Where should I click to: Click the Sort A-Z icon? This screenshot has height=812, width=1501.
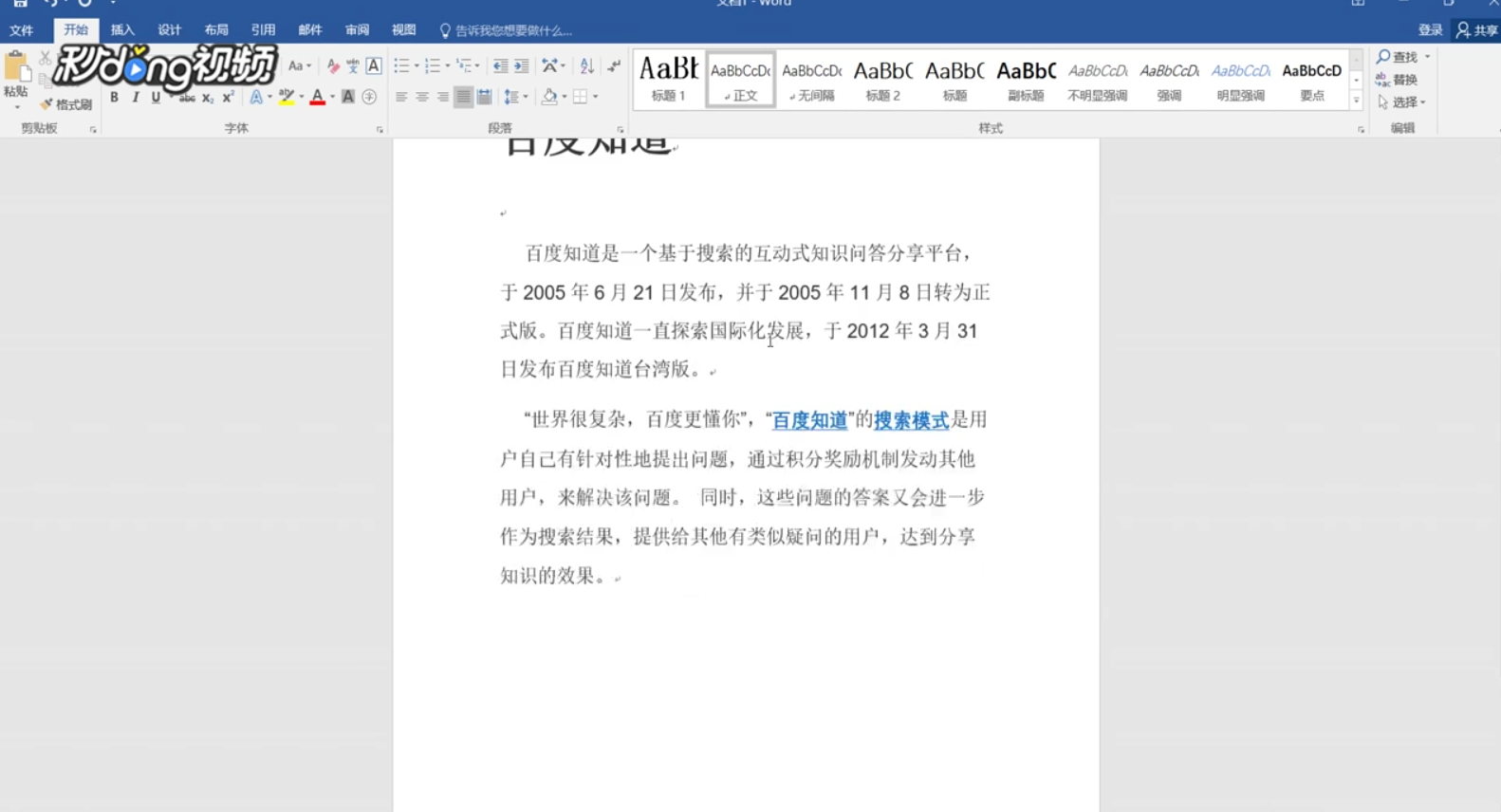[x=587, y=66]
